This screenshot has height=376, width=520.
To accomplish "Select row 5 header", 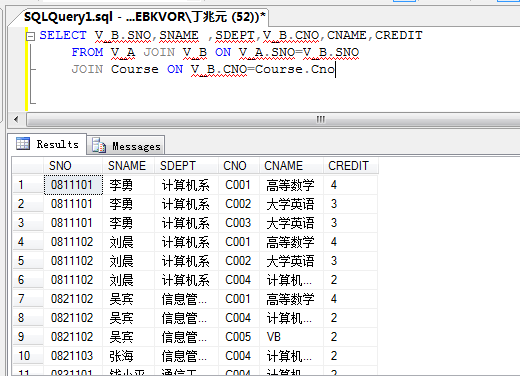I will point(28,261).
